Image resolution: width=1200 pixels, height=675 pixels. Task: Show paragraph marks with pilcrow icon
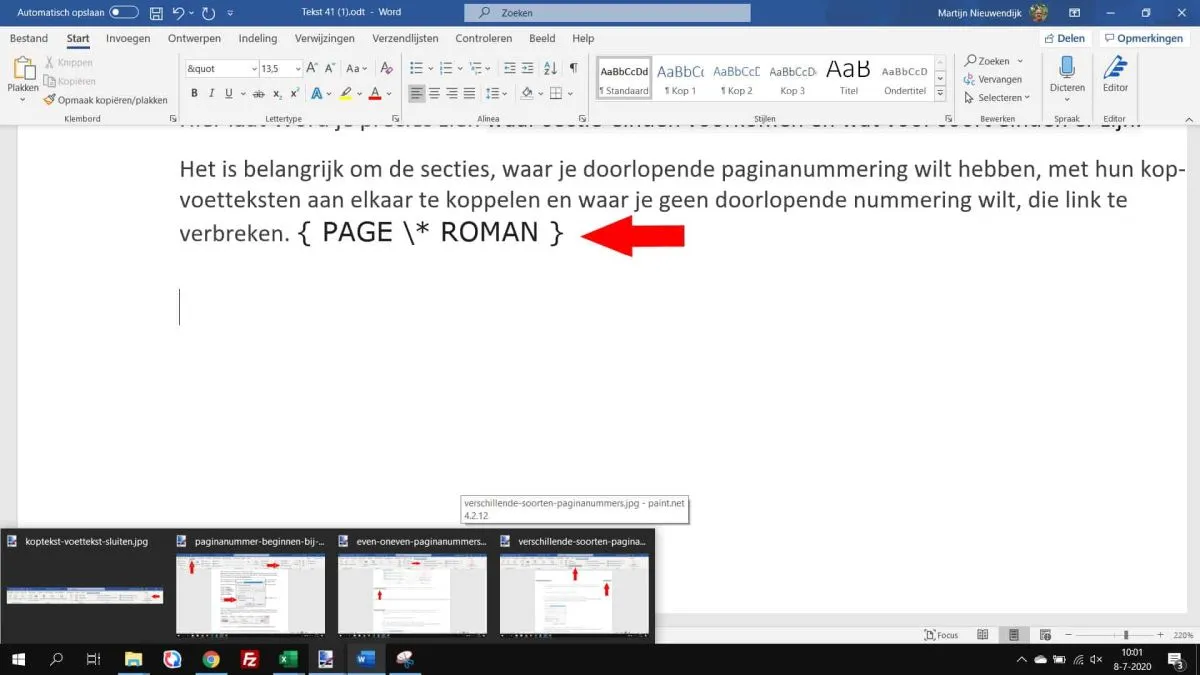573,68
